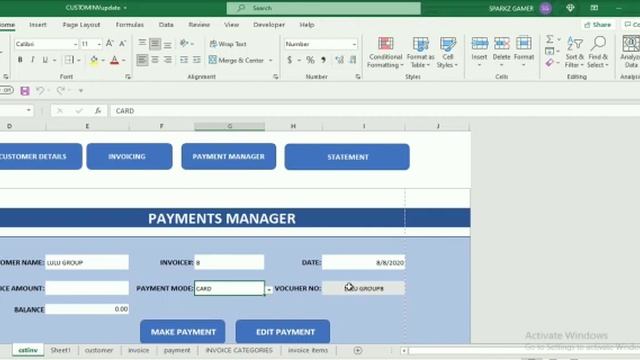Undo the last action

40,90
